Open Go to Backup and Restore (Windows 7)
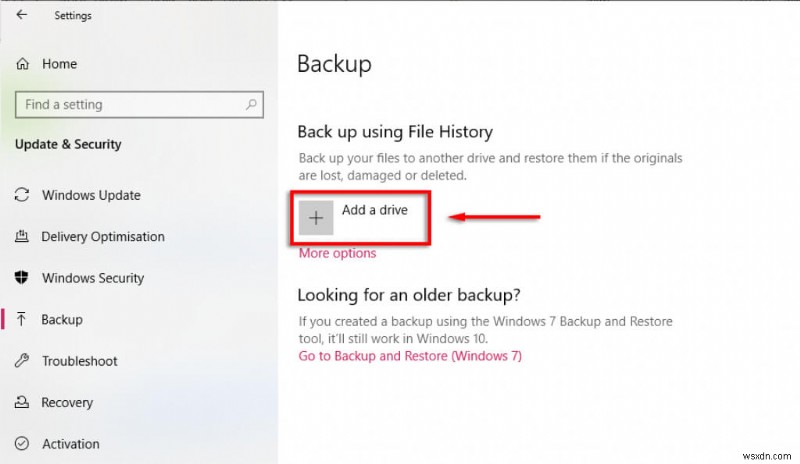Viewport: 800px width, 464px height. coord(410,356)
